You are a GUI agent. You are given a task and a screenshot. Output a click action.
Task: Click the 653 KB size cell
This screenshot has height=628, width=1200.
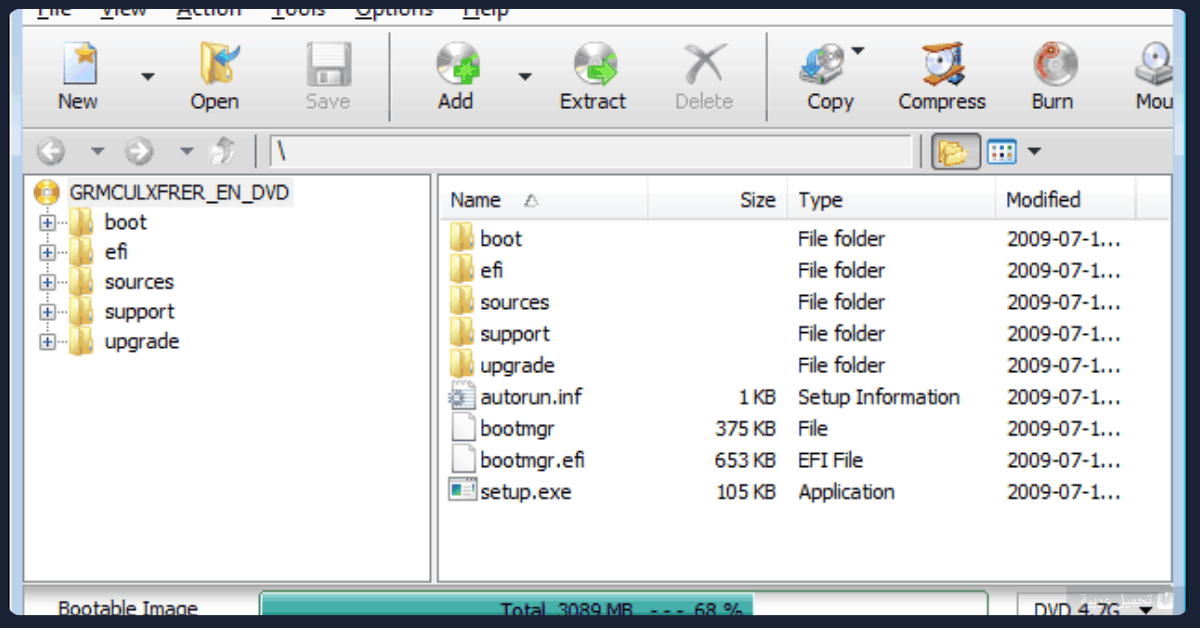746,461
